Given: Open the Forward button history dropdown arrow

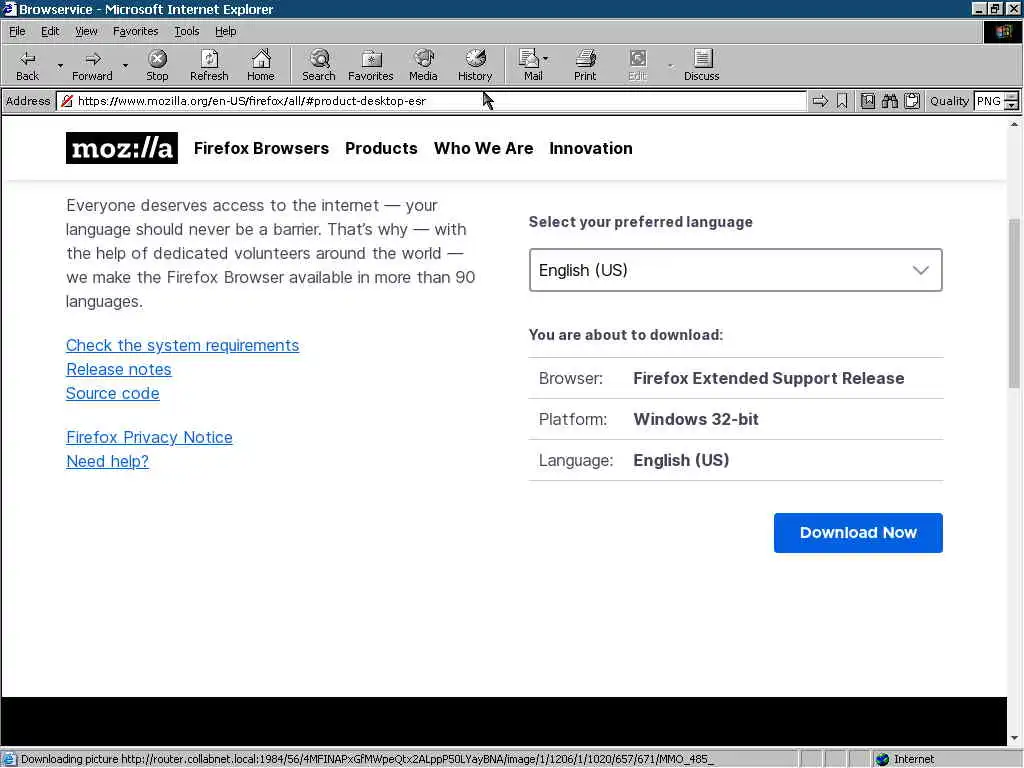Looking at the screenshot, I should [125, 65].
